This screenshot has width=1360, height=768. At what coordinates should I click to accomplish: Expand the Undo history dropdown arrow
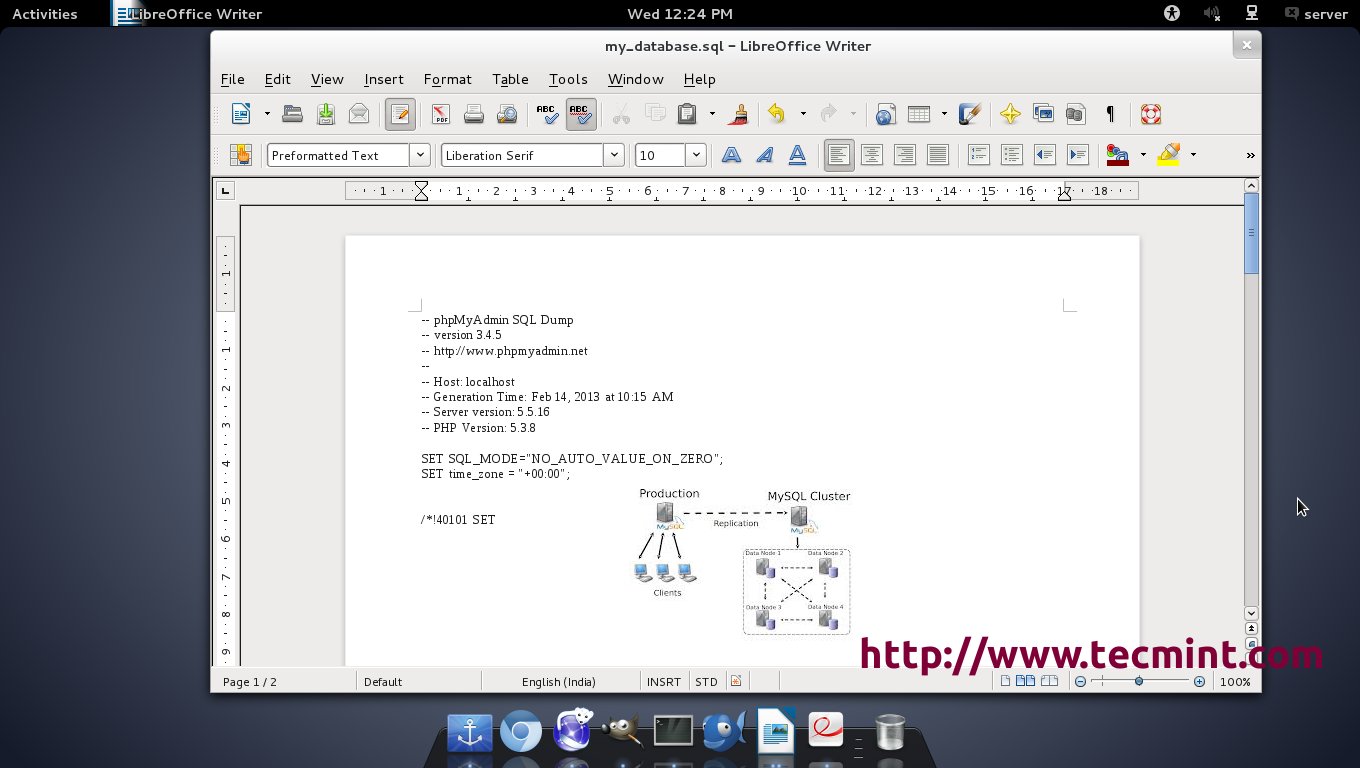point(802,114)
